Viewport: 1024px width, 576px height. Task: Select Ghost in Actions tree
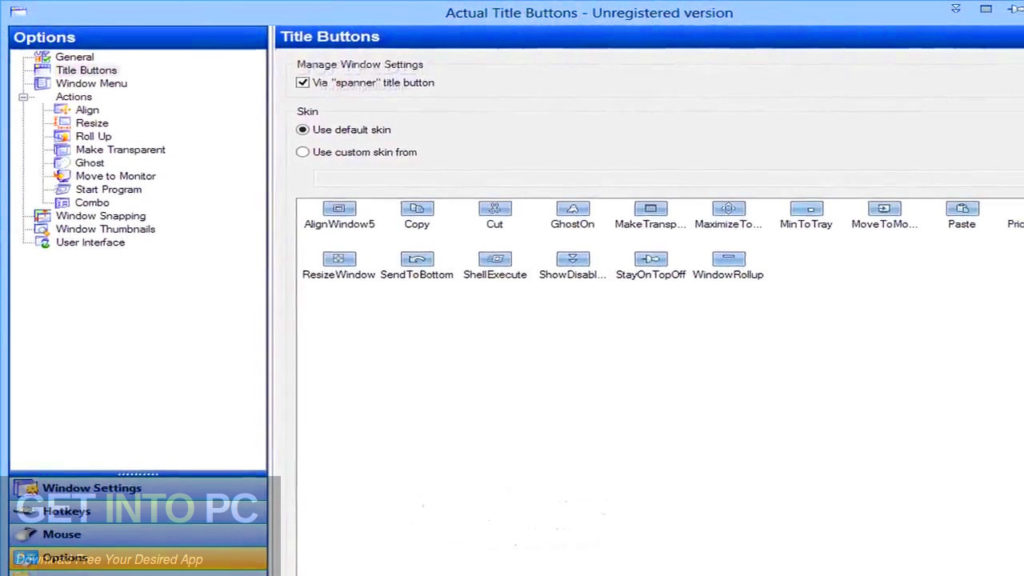(x=89, y=163)
